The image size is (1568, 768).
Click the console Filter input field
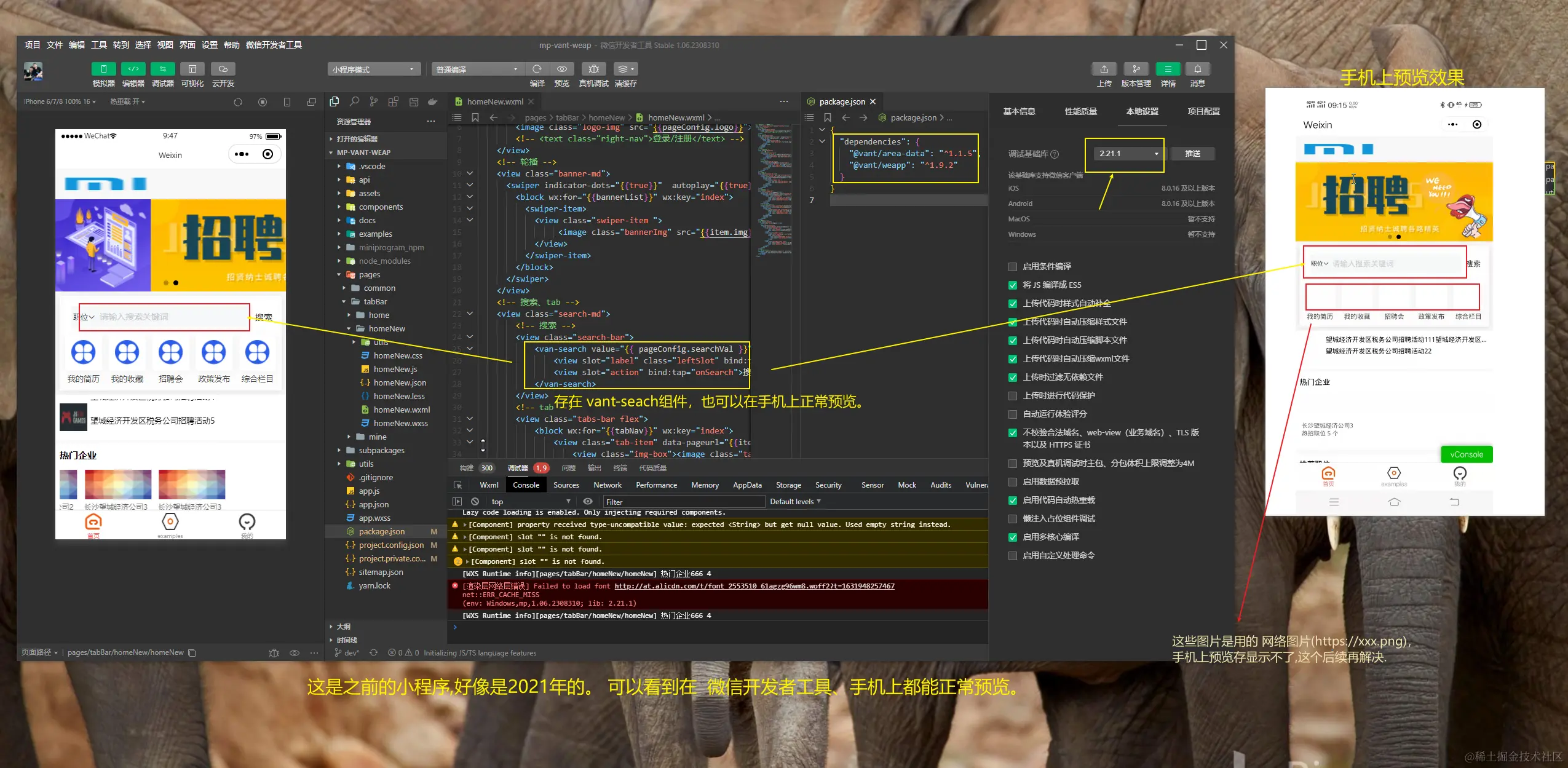(683, 502)
